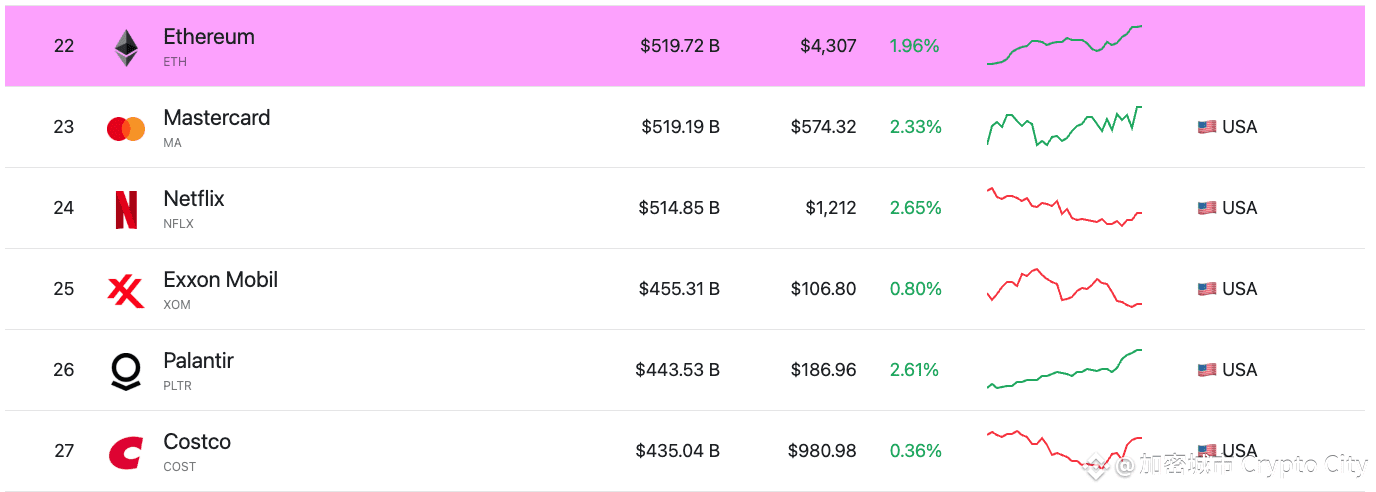Image resolution: width=1376 pixels, height=492 pixels.
Task: Open the Costco company name link
Action: [x=197, y=442]
